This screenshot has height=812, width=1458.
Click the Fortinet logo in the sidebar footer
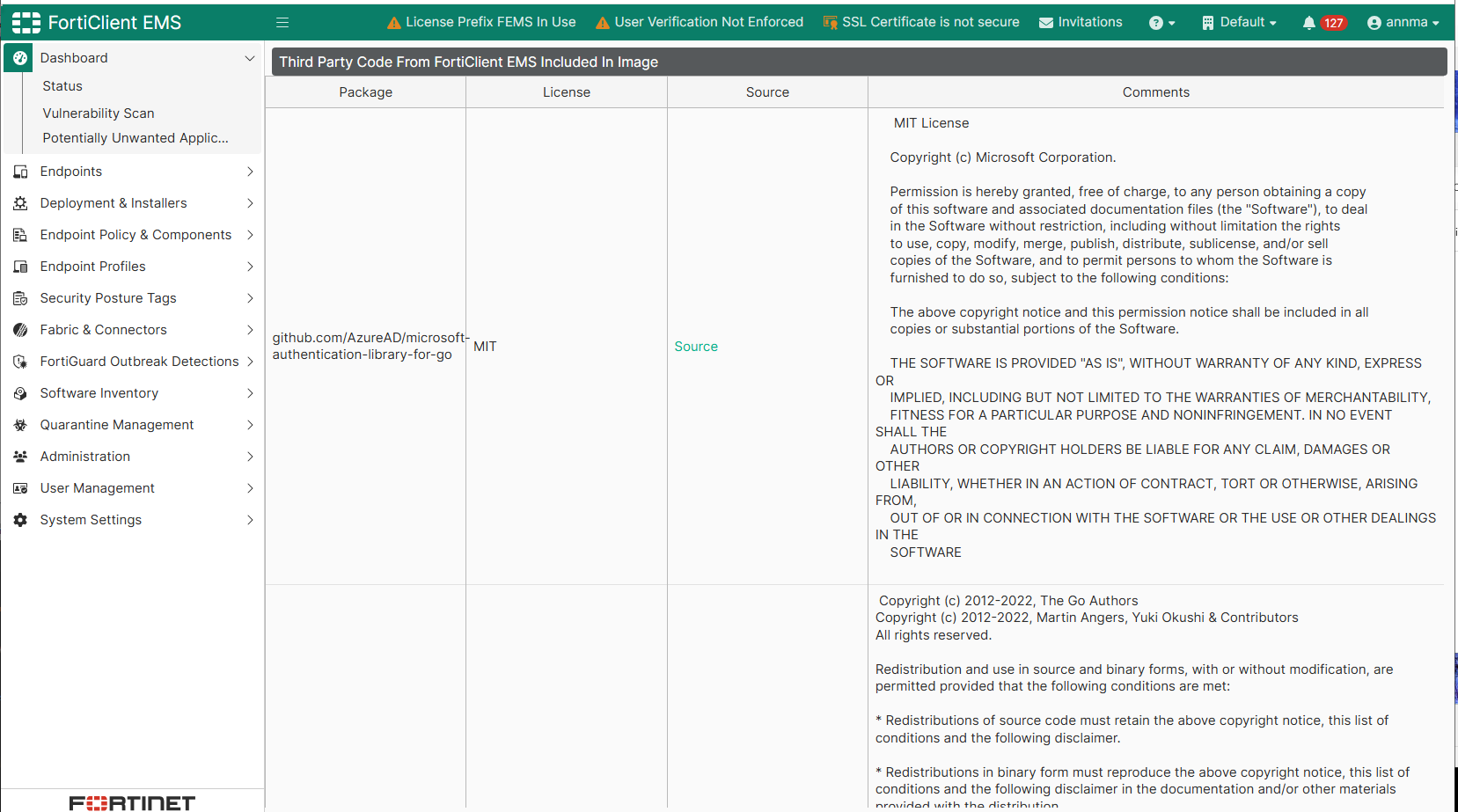point(132,803)
